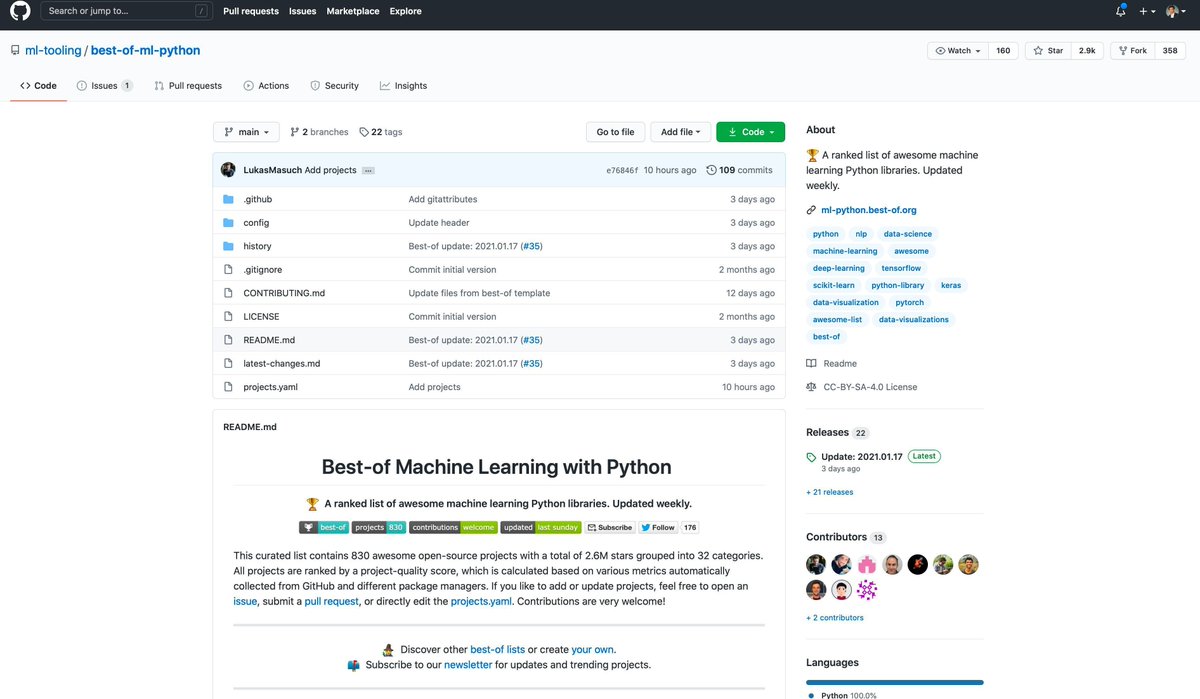Open the plus create-new menu
1200x699 pixels.
1146,11
